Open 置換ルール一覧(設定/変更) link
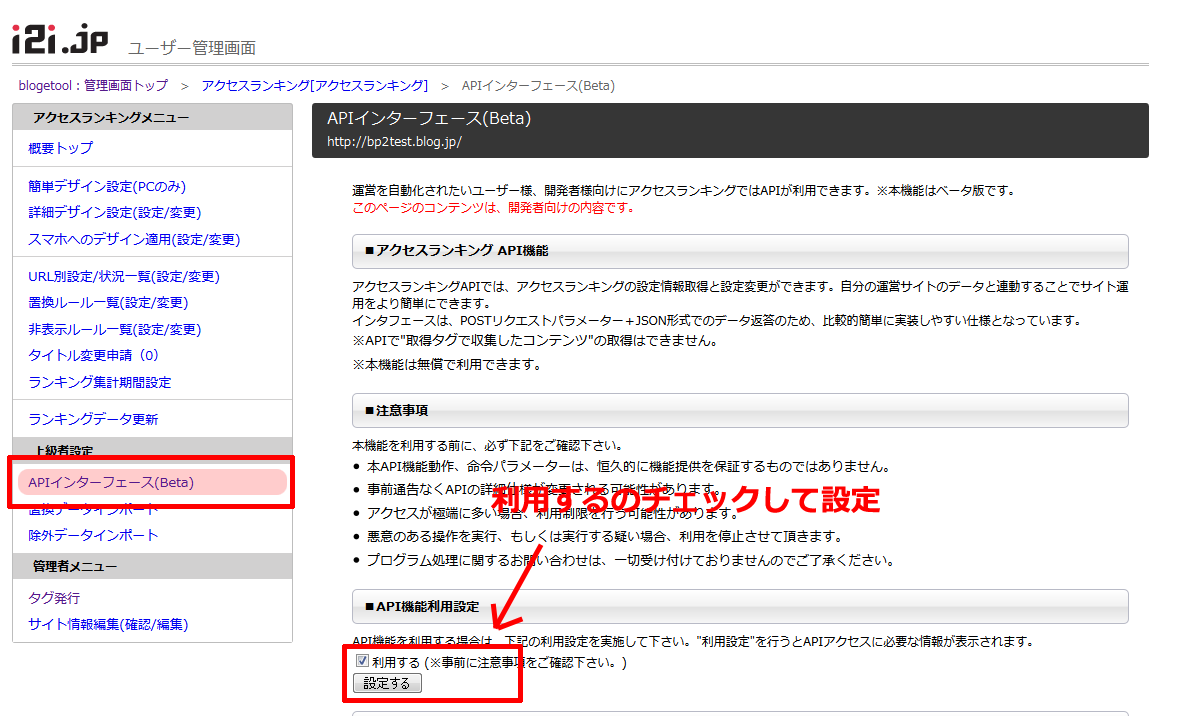The height and width of the screenshot is (716, 1178). click(x=108, y=302)
